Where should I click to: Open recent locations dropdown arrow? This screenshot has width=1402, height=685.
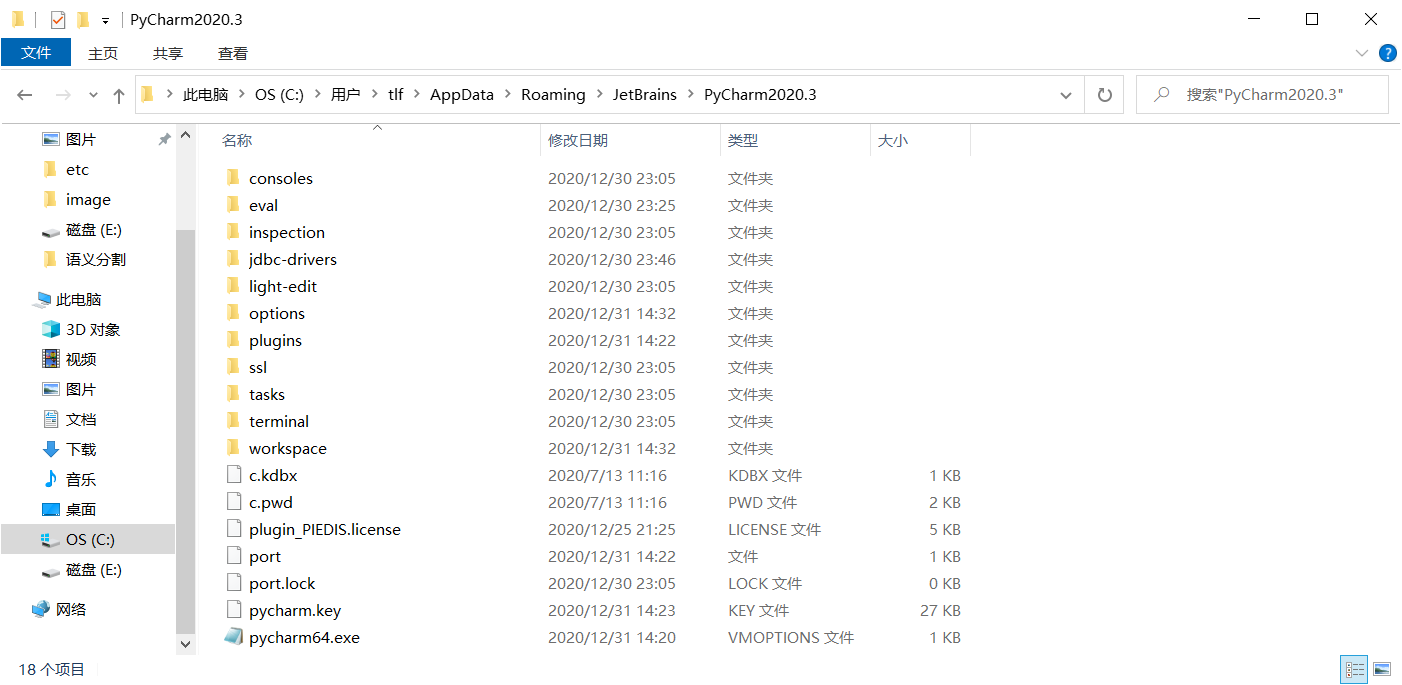coord(94,95)
